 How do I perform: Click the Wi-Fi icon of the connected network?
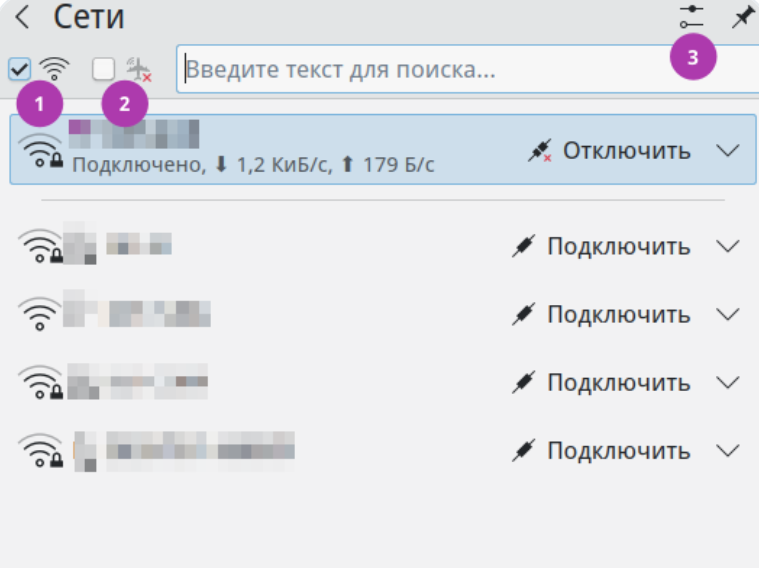pyautogui.click(x=41, y=150)
